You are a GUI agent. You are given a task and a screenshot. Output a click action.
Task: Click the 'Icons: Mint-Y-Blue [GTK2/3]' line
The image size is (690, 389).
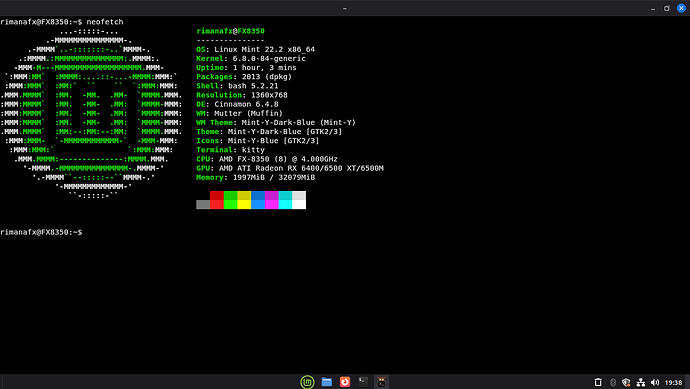pos(258,141)
